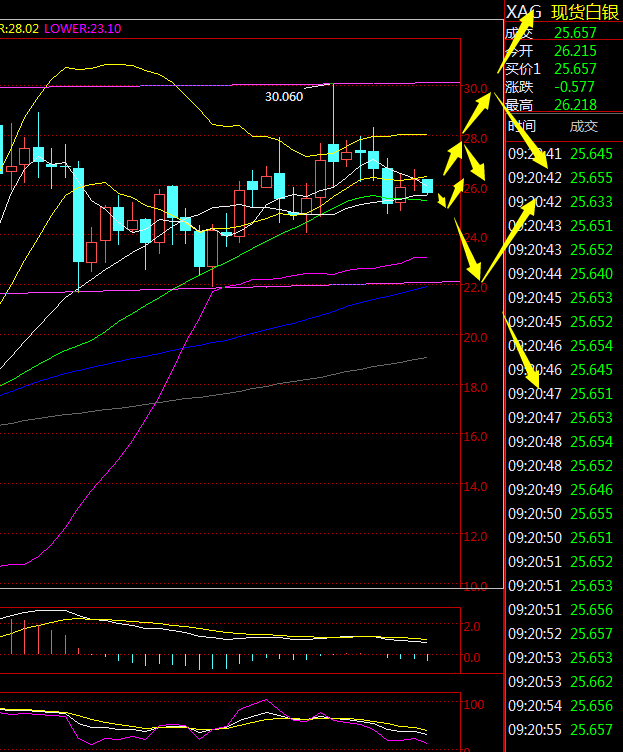
Task: Click the 24.0 price axis label
Action: coord(475,238)
